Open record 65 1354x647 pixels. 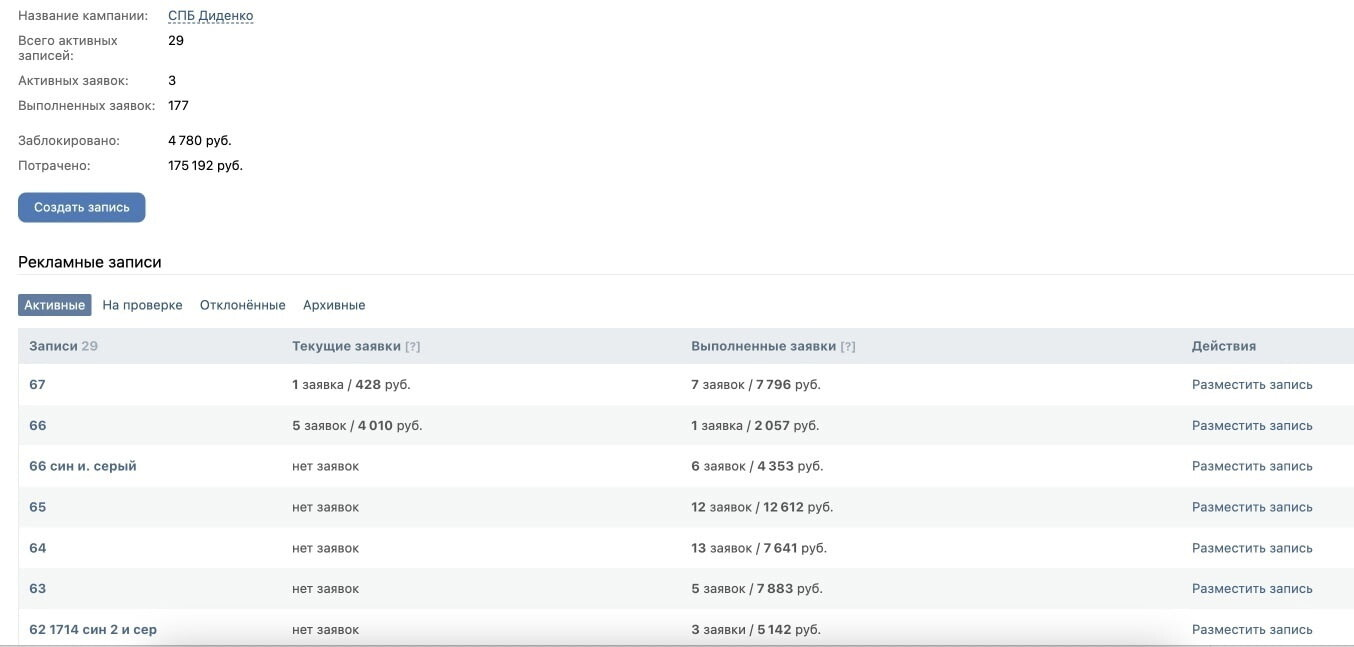[x=38, y=507]
